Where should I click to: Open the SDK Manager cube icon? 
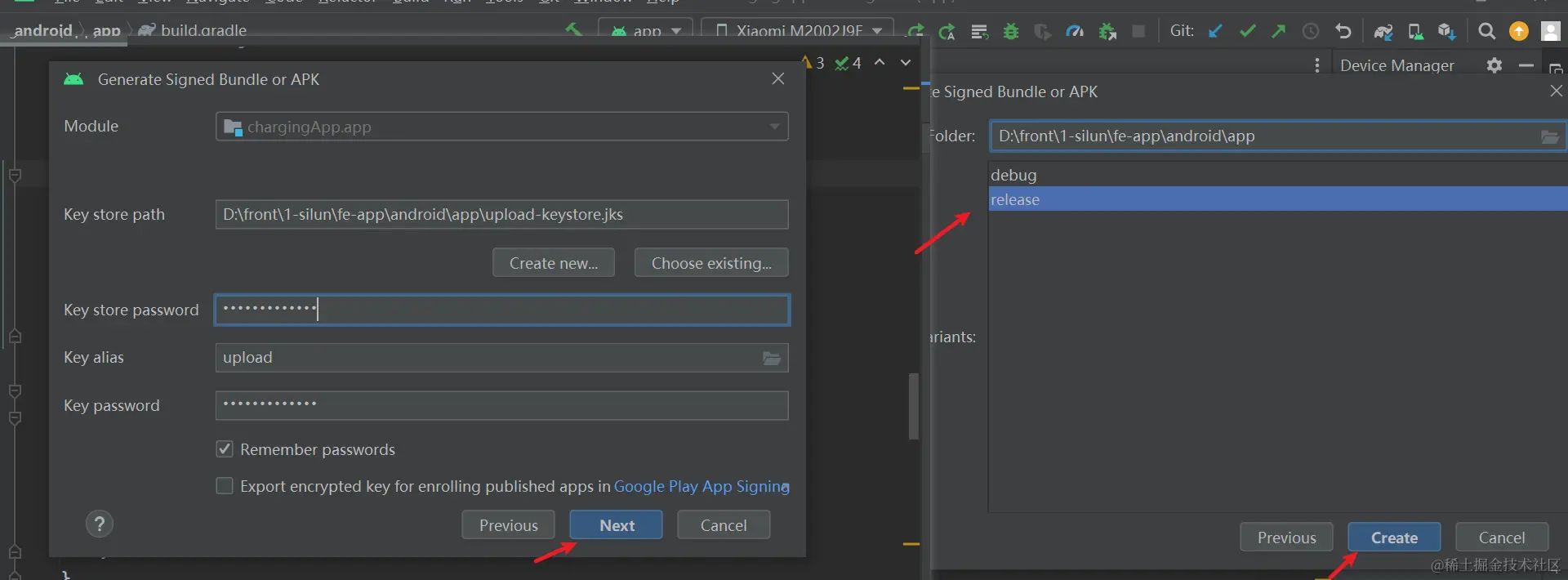coord(1447,31)
